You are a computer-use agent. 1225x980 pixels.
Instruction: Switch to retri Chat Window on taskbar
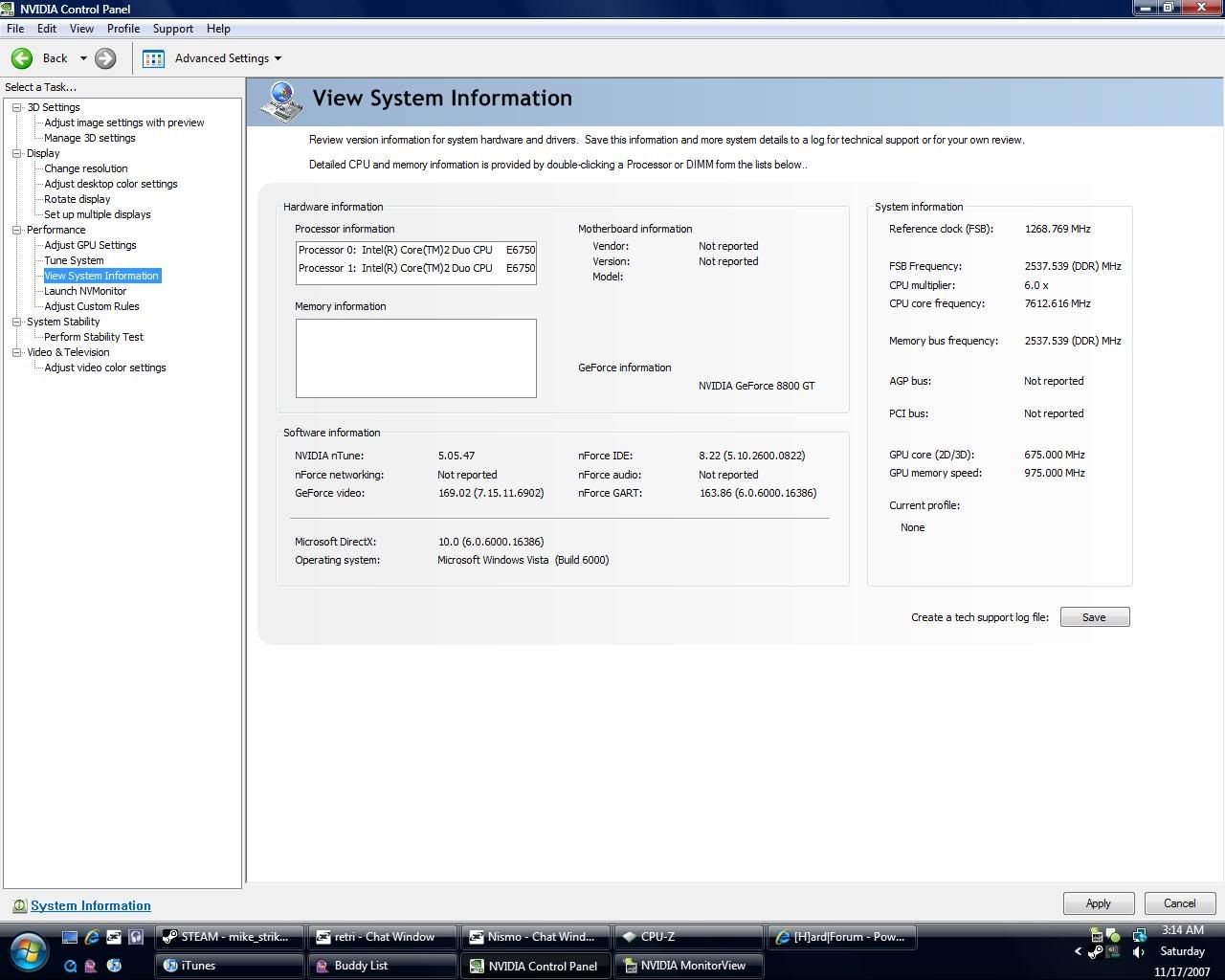click(x=383, y=937)
